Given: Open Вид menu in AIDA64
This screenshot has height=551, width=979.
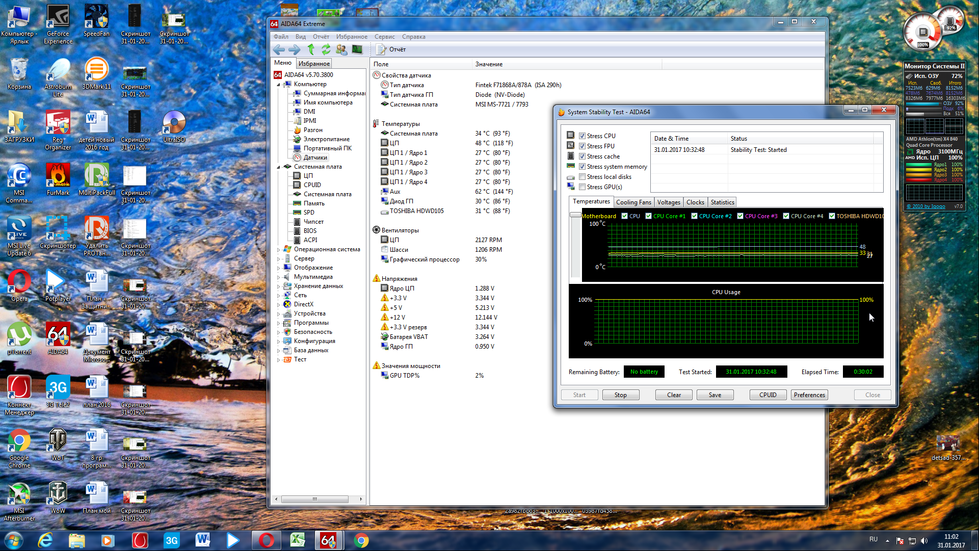Looking at the screenshot, I should point(301,37).
